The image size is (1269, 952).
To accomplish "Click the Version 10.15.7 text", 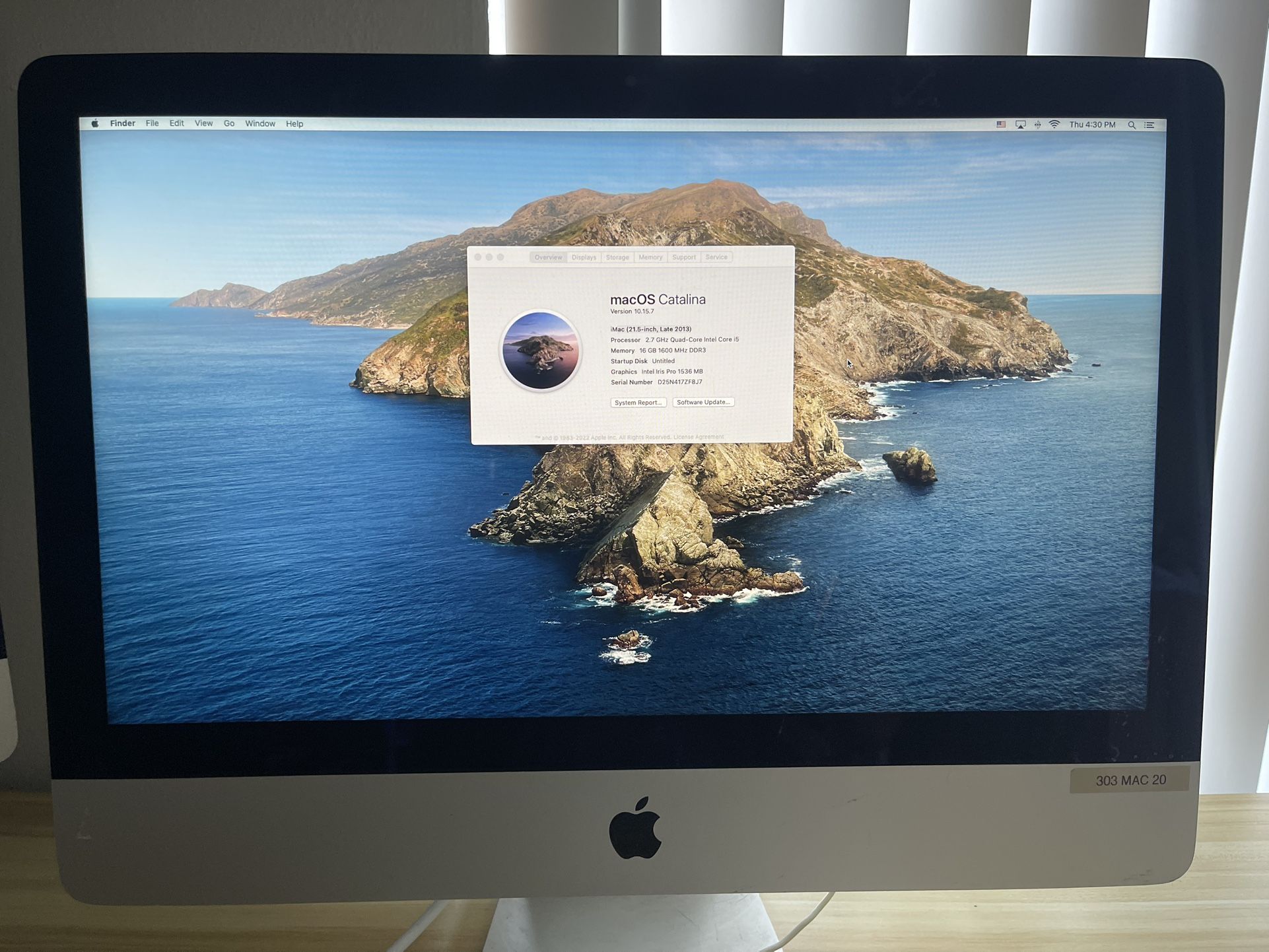I will 632,312.
